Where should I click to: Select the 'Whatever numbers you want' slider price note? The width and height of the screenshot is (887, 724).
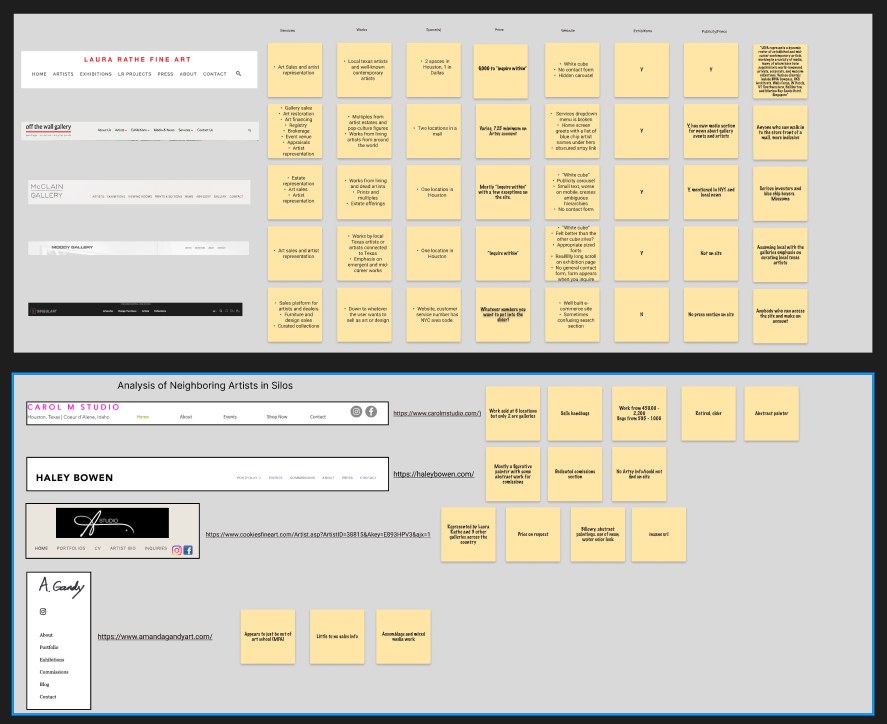503,314
